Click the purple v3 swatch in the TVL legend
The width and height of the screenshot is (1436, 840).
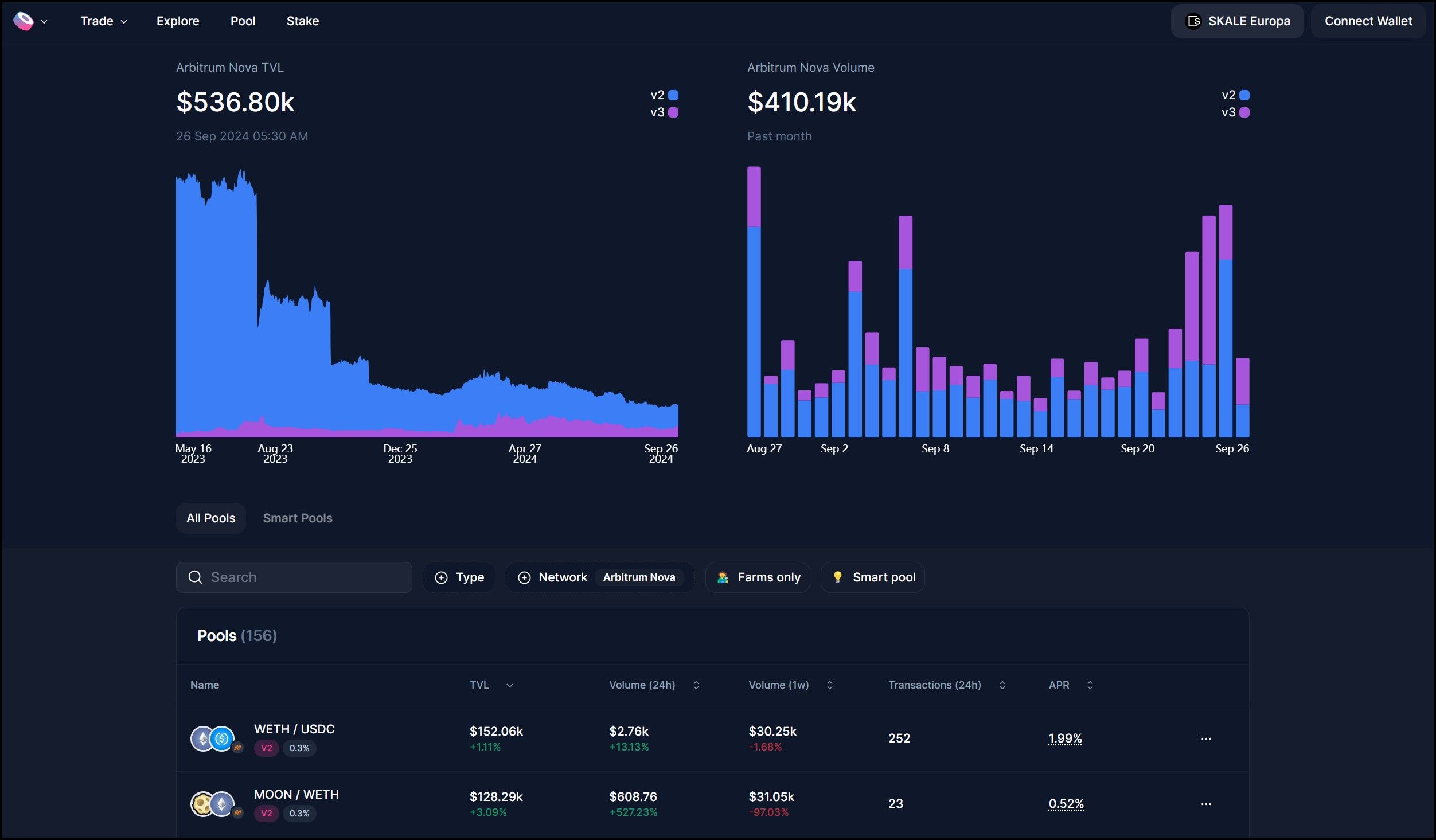click(x=673, y=112)
